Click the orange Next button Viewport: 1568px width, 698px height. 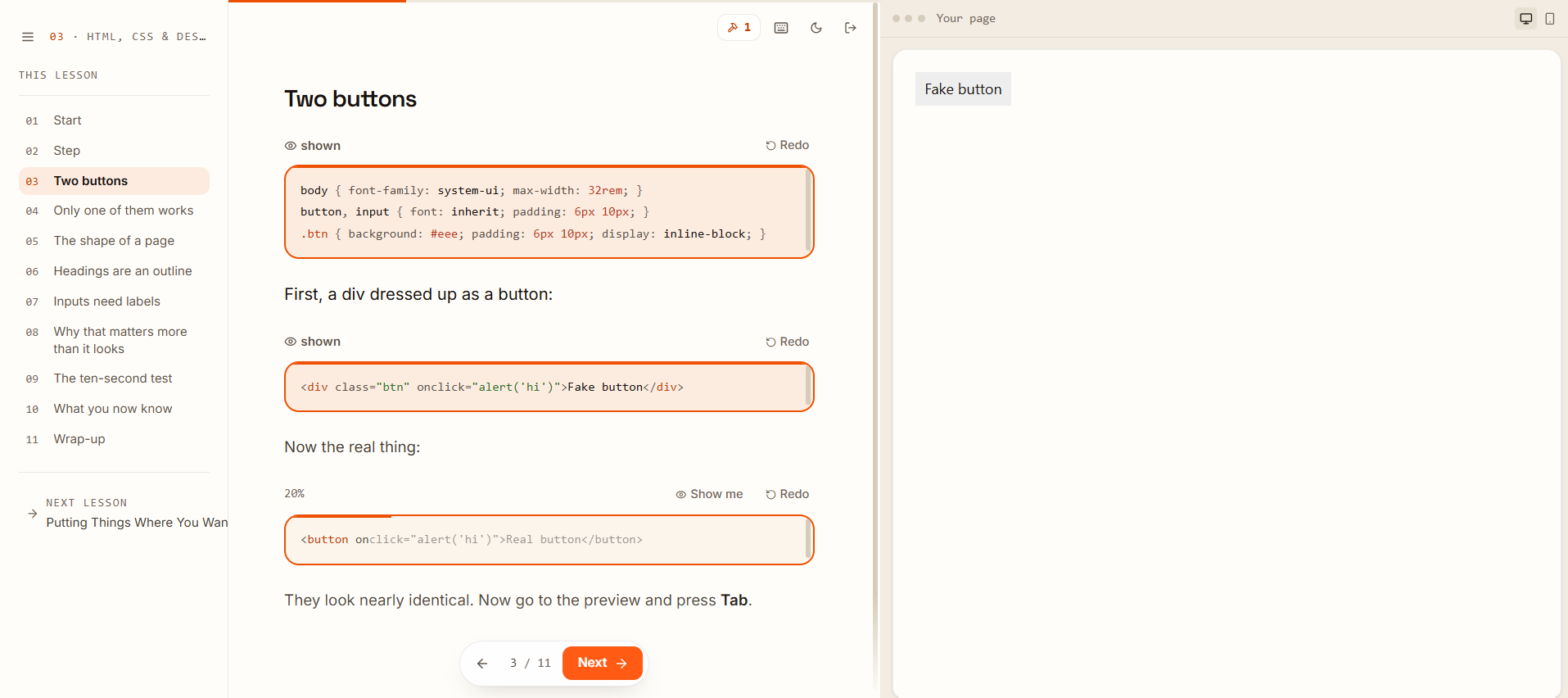click(603, 663)
